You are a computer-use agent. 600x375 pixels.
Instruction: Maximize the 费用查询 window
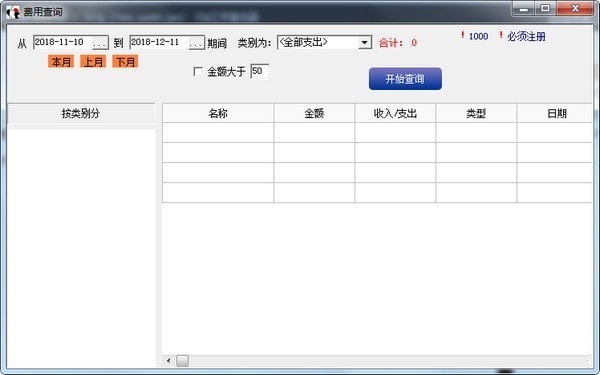click(x=545, y=9)
